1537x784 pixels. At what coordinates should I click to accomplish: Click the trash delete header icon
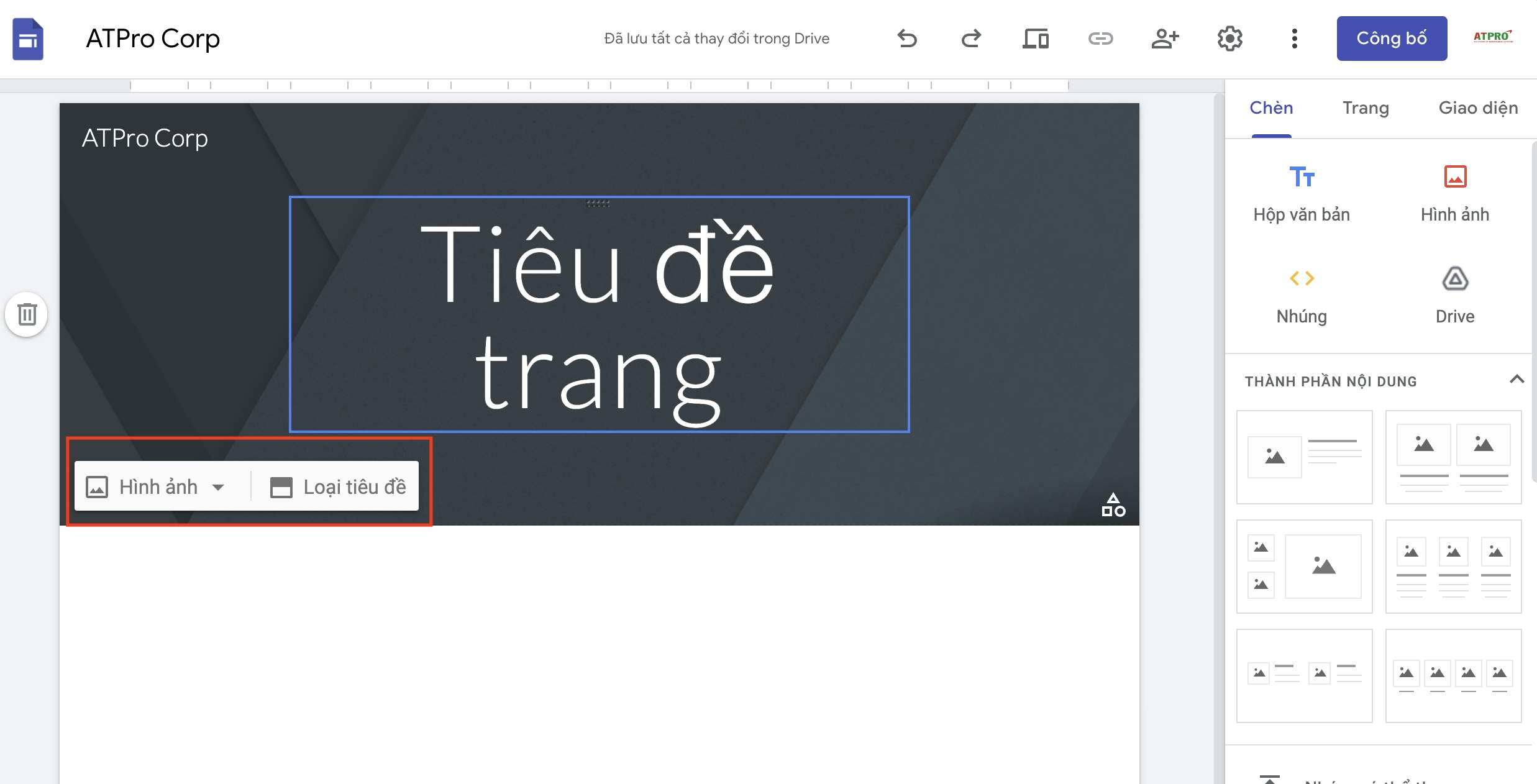(x=27, y=314)
